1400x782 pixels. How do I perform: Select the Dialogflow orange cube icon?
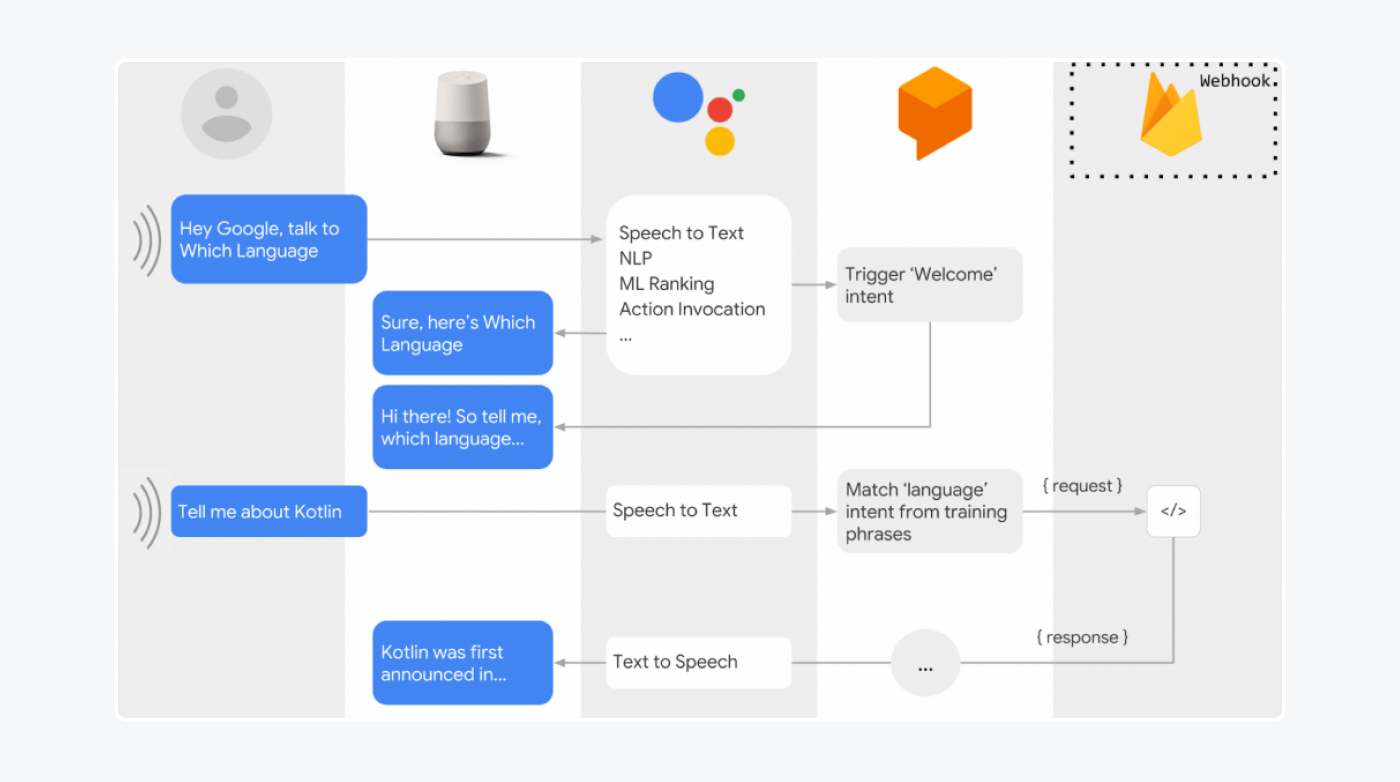[933, 112]
